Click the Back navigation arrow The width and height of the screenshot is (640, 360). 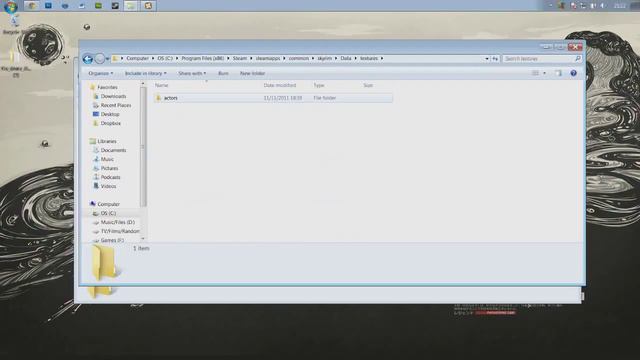pos(87,59)
